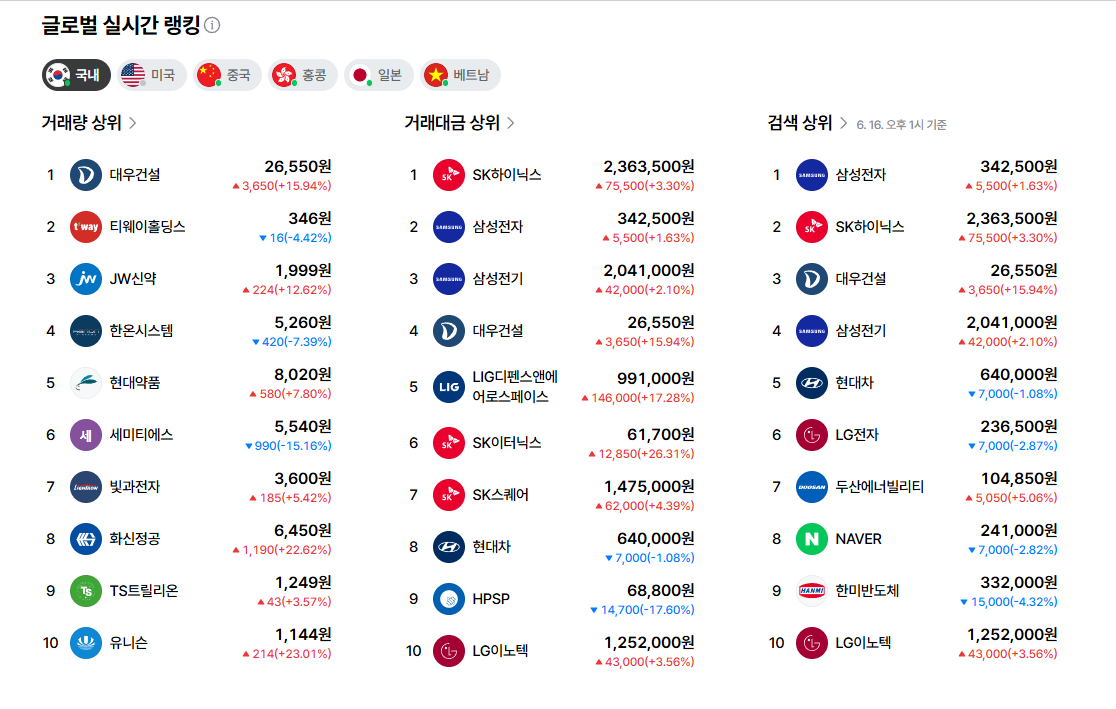Click the 유니슨 logo icon
Image resolution: width=1116 pixels, height=709 pixels.
(x=86, y=643)
